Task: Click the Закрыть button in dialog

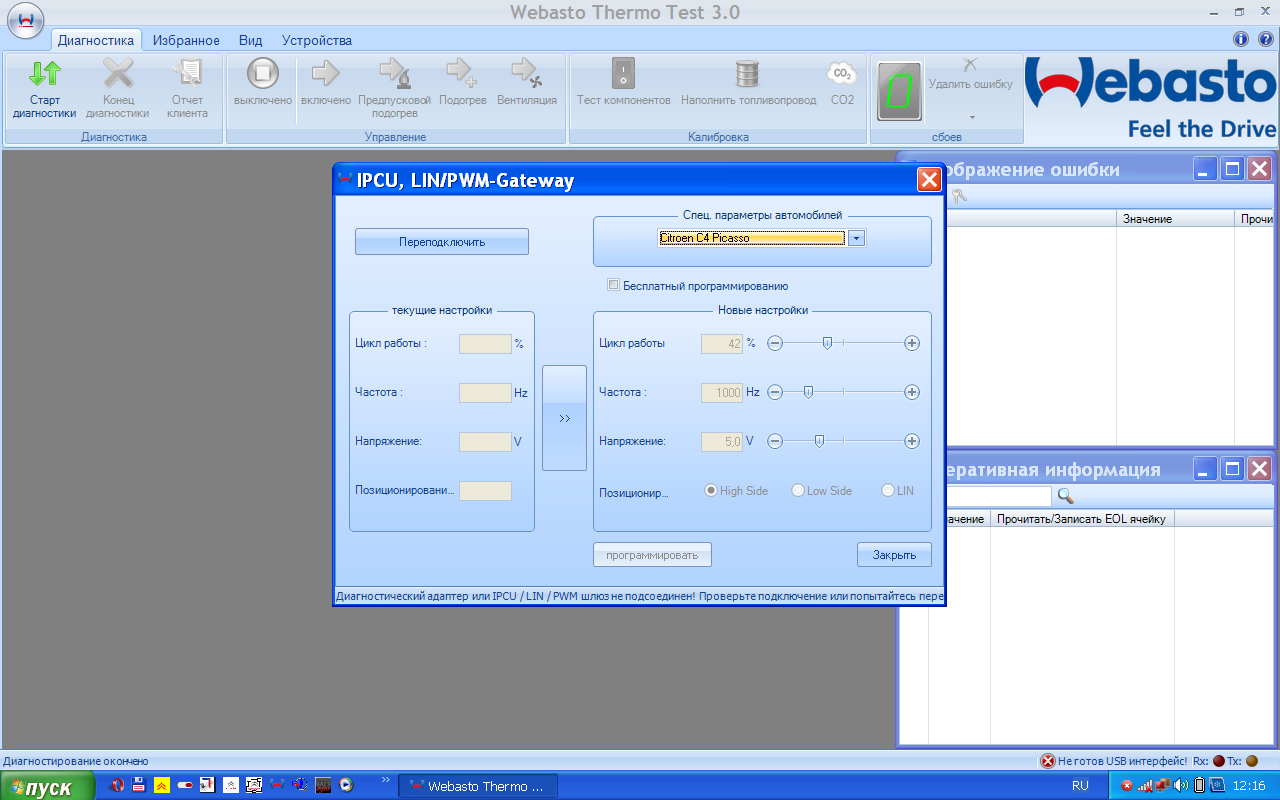Action: pyautogui.click(x=893, y=554)
